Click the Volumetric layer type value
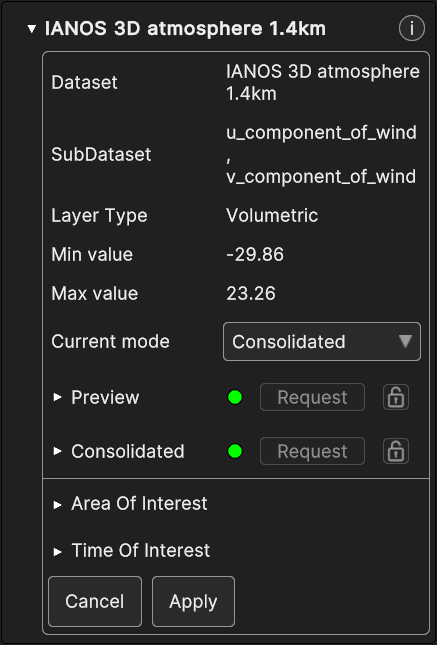The image size is (437, 645). coord(272,216)
